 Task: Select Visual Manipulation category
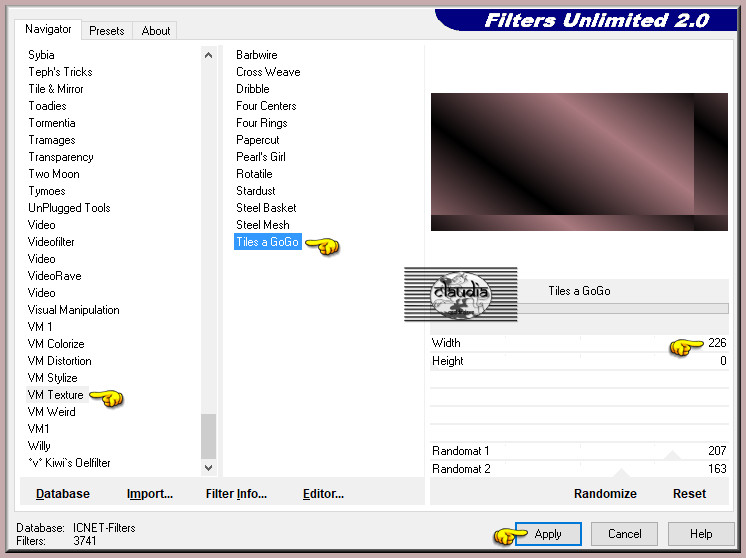[74, 310]
